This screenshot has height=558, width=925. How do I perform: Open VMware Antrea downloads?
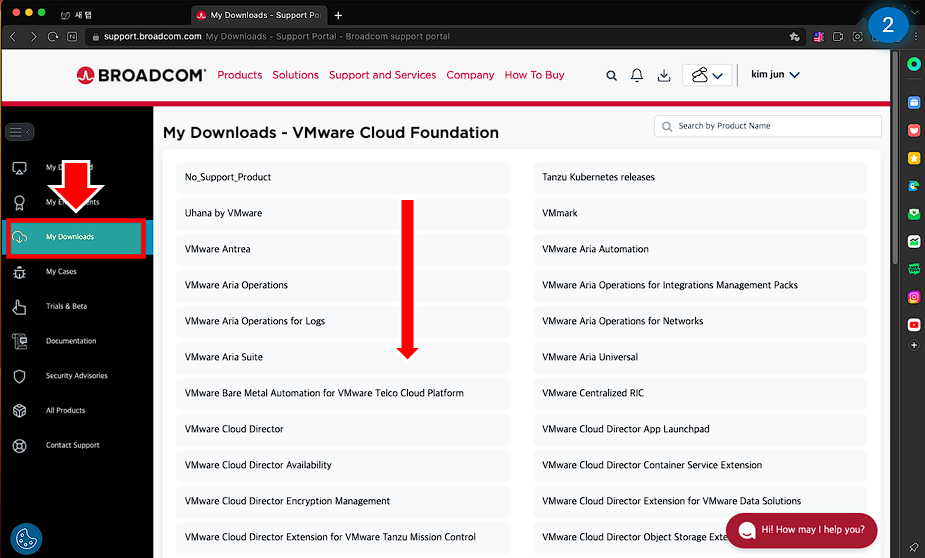click(343, 250)
